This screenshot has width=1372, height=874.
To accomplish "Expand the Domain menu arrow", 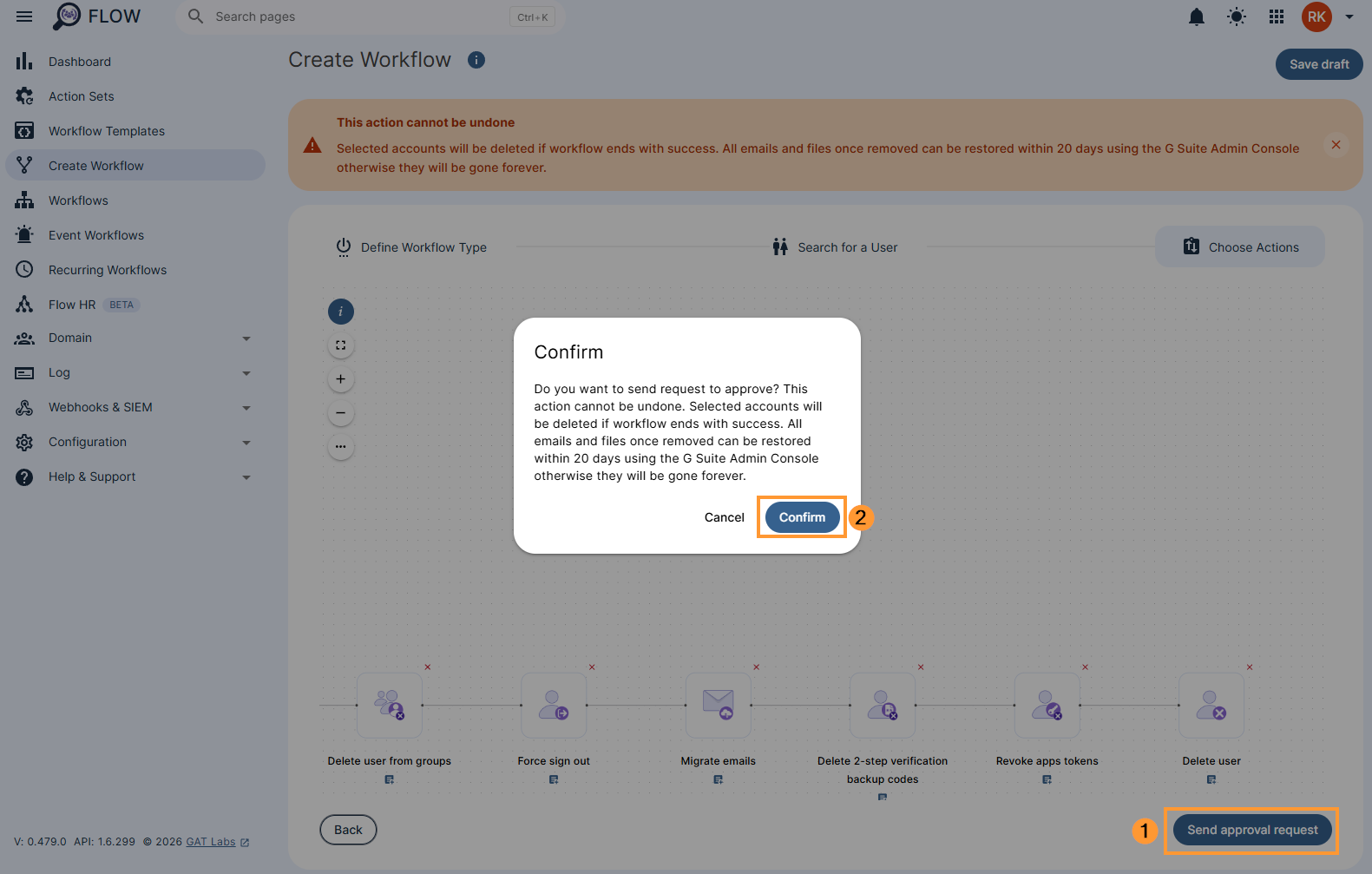I will point(246,338).
